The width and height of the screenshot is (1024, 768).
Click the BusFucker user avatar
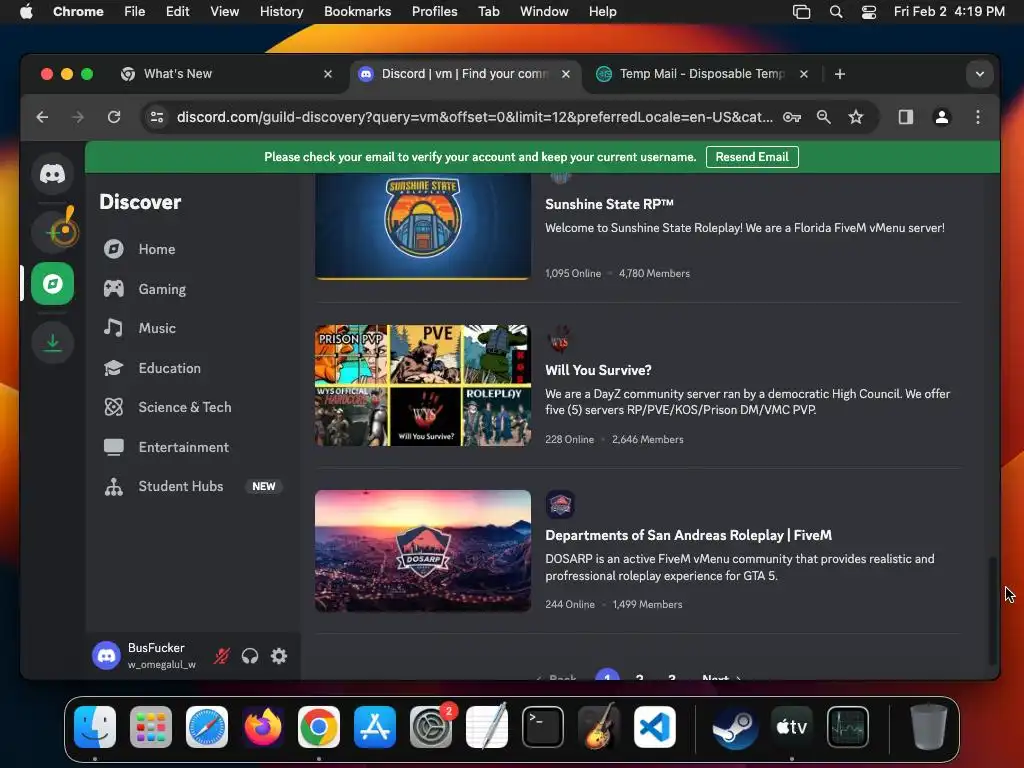pyautogui.click(x=106, y=656)
